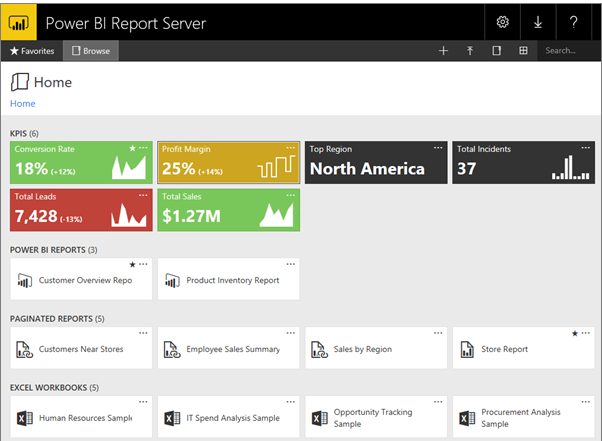Click the Upload arrow icon
This screenshot has height=441, width=602.
470,51
